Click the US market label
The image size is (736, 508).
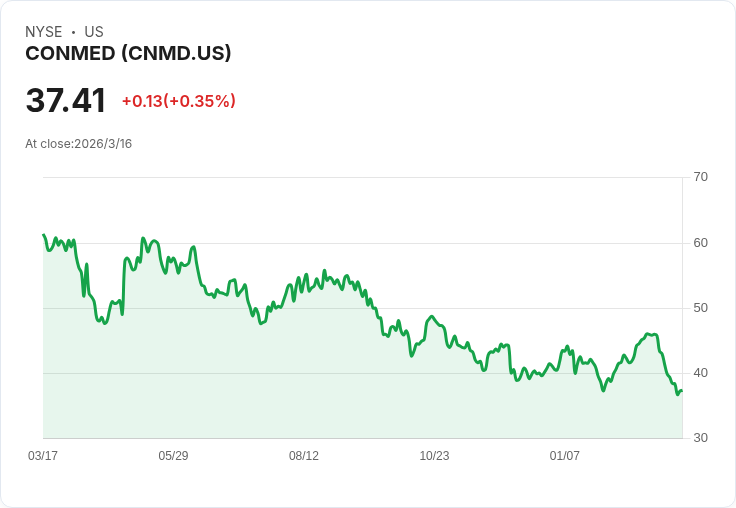(94, 32)
